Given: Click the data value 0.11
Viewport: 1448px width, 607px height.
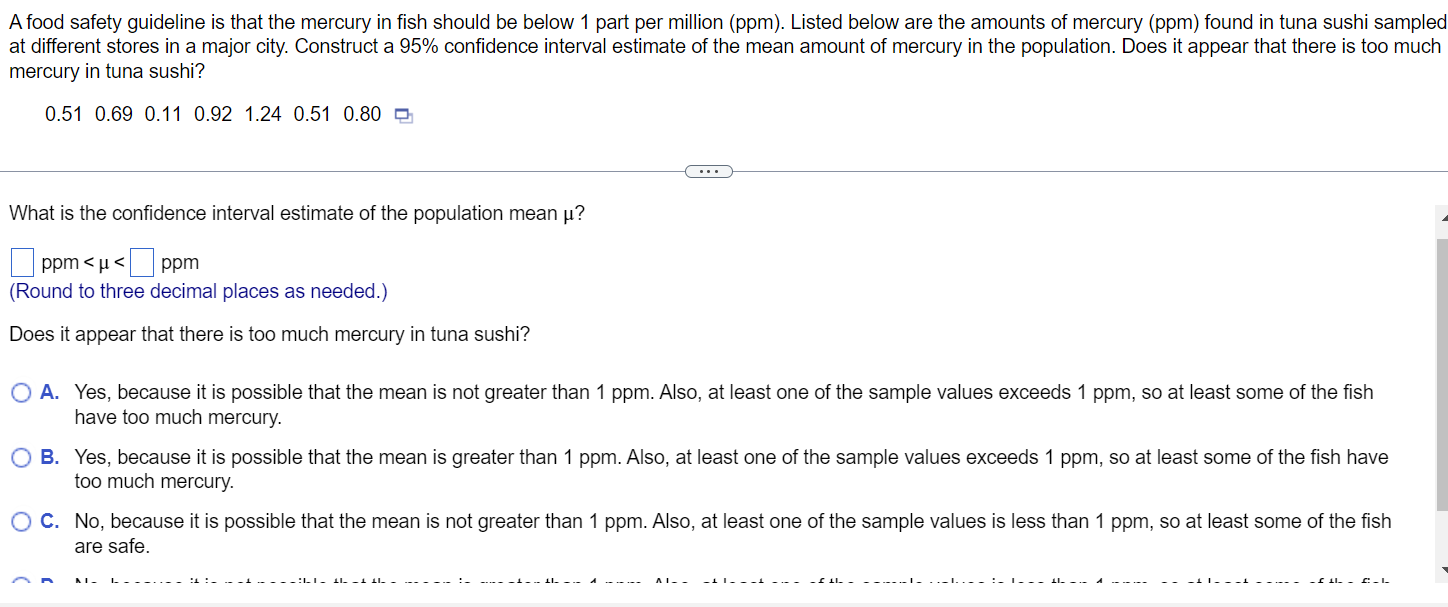Looking at the screenshot, I should point(163,115).
